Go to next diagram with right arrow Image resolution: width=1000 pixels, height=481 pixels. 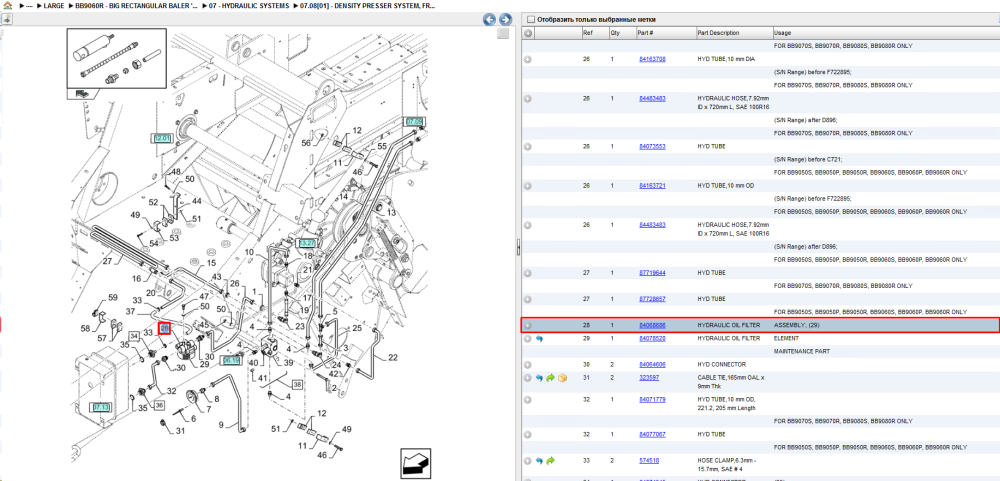[x=505, y=19]
